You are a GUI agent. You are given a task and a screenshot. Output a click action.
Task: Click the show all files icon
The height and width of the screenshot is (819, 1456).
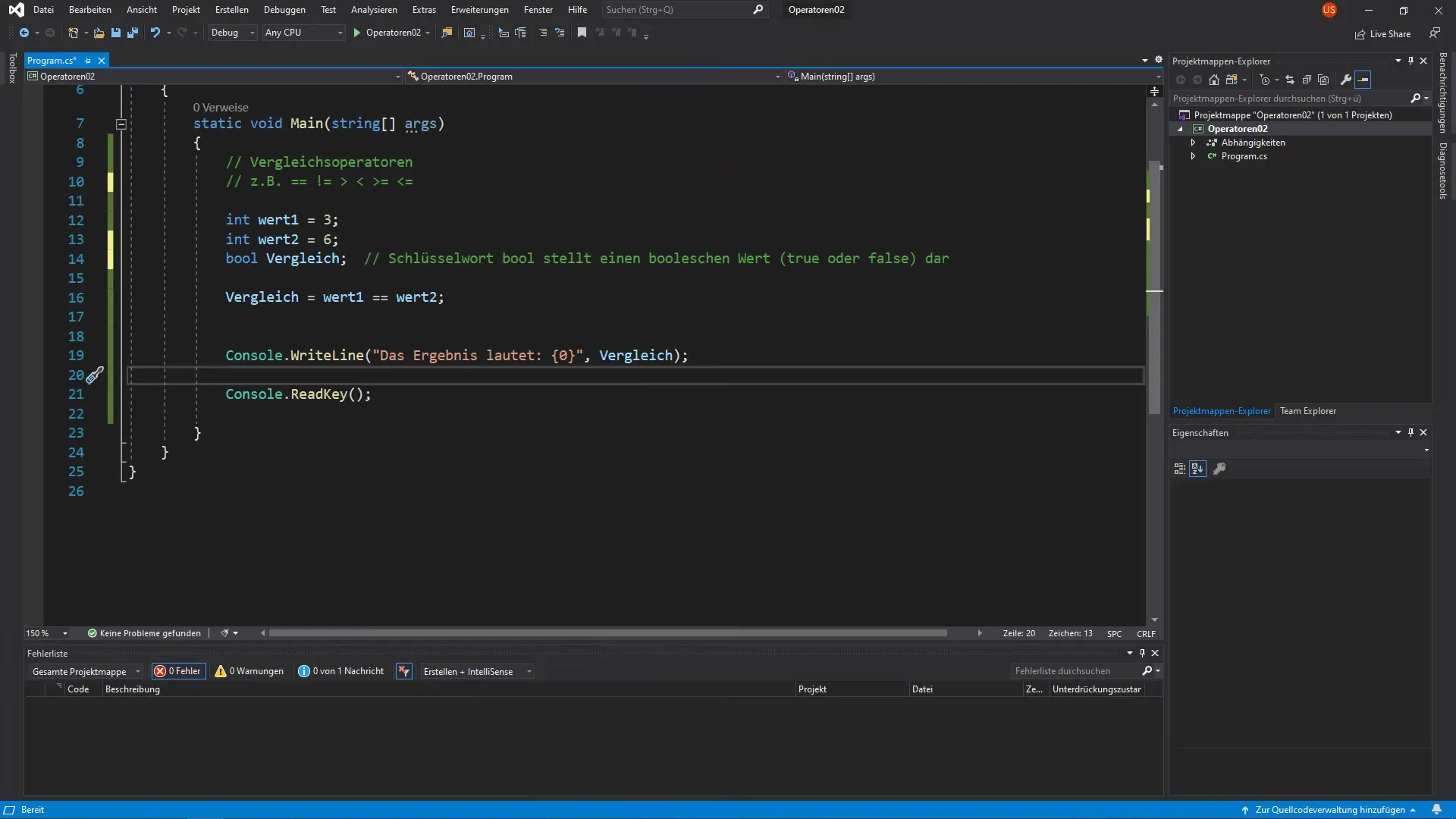1323,80
